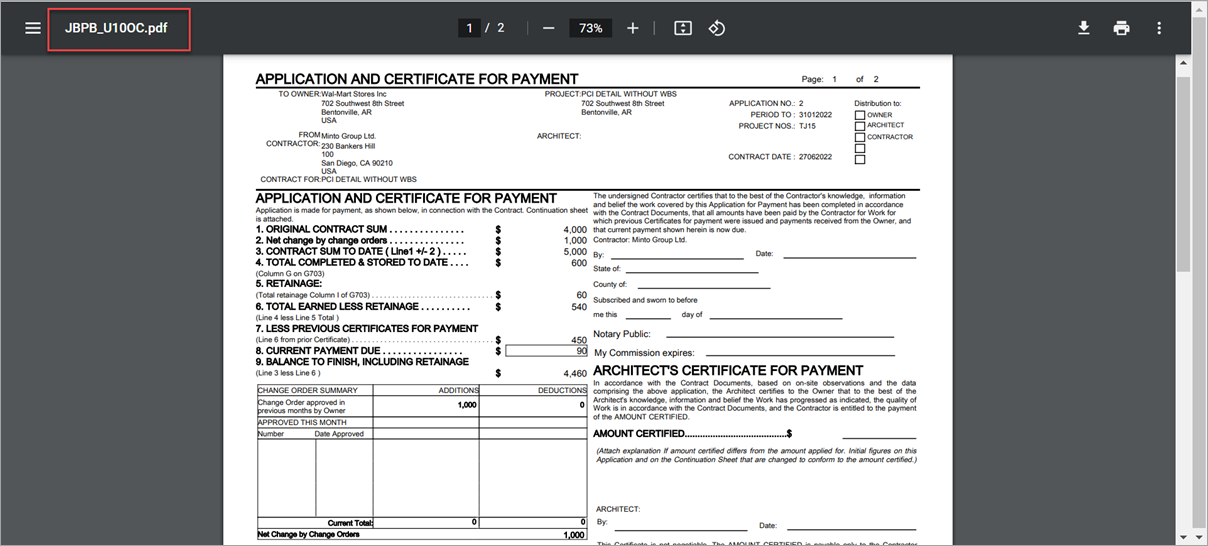Click the 4,460 balance amount
Image resolution: width=1208 pixels, height=546 pixels.
pyautogui.click(x=575, y=373)
